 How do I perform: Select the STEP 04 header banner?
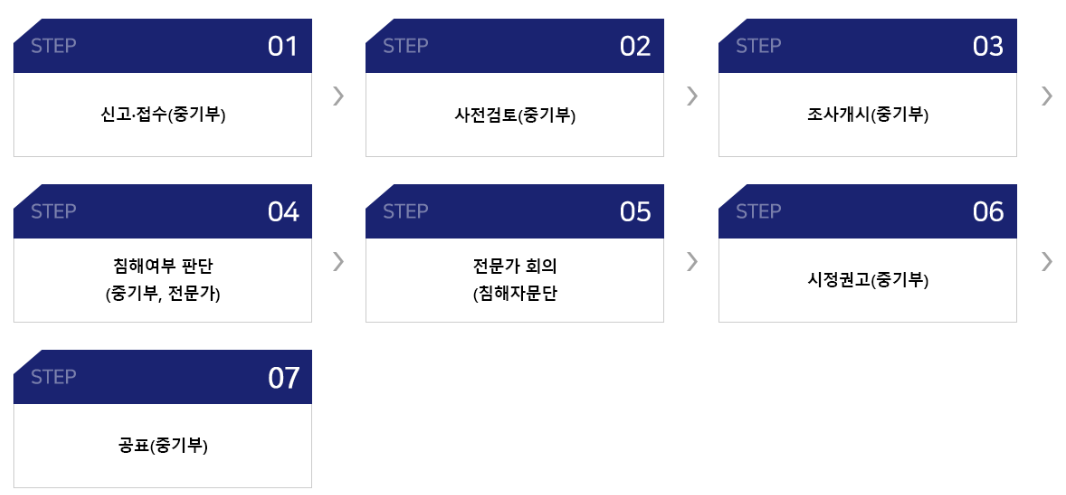click(x=162, y=211)
